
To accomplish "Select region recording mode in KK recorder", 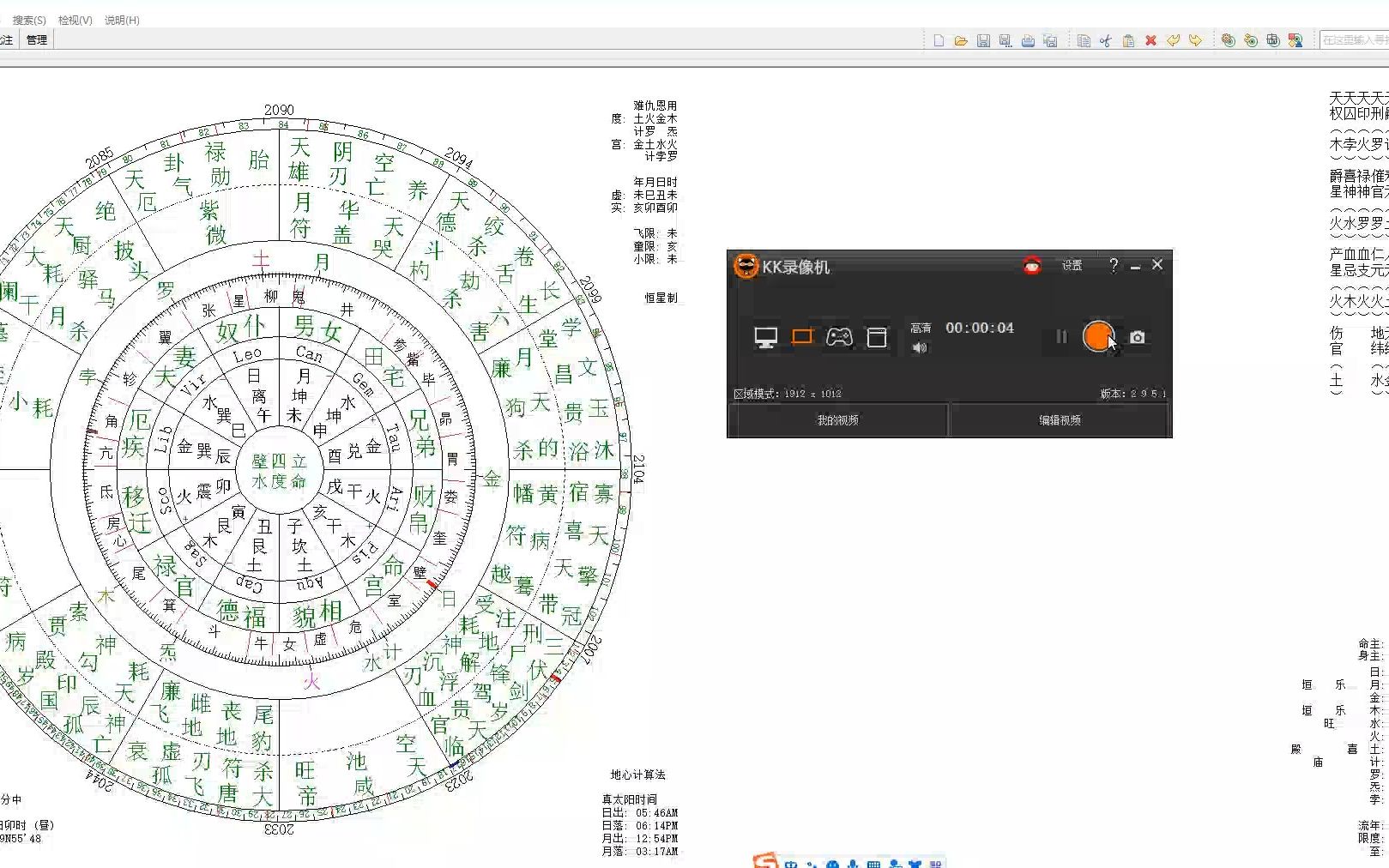I will click(x=802, y=336).
